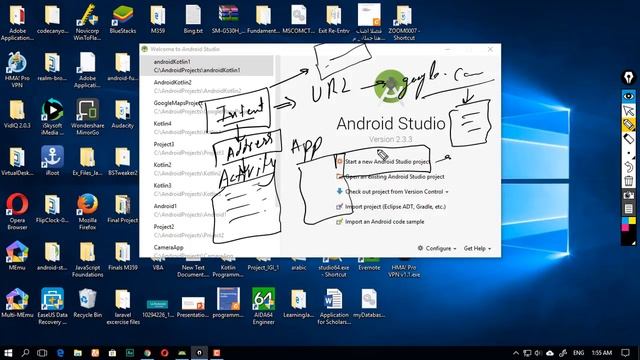Screen dimensions: 640x360
Task: Select Recycle Bin on desktop
Action: point(87,303)
